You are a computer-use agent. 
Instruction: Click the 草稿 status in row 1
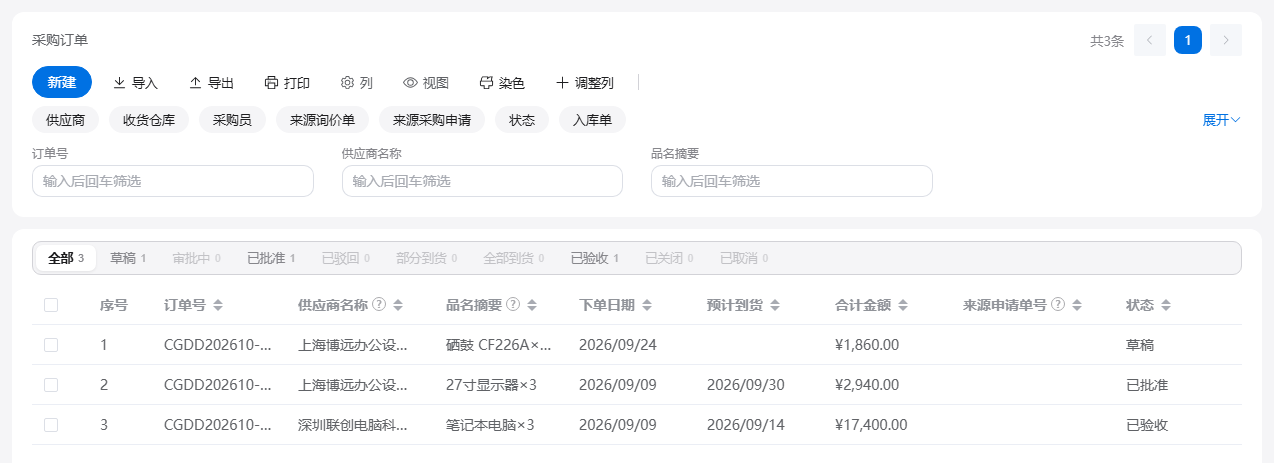click(x=1140, y=345)
